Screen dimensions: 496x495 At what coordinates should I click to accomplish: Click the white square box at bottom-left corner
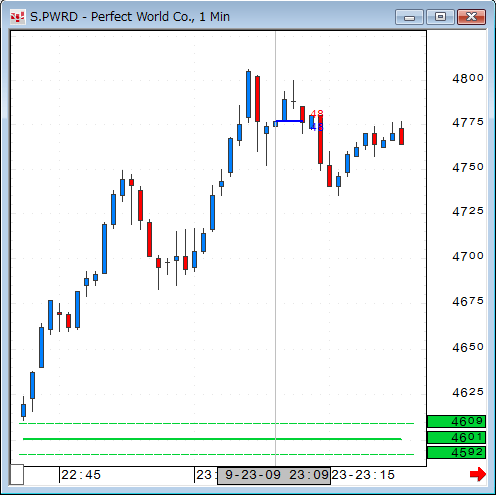coord(17,474)
